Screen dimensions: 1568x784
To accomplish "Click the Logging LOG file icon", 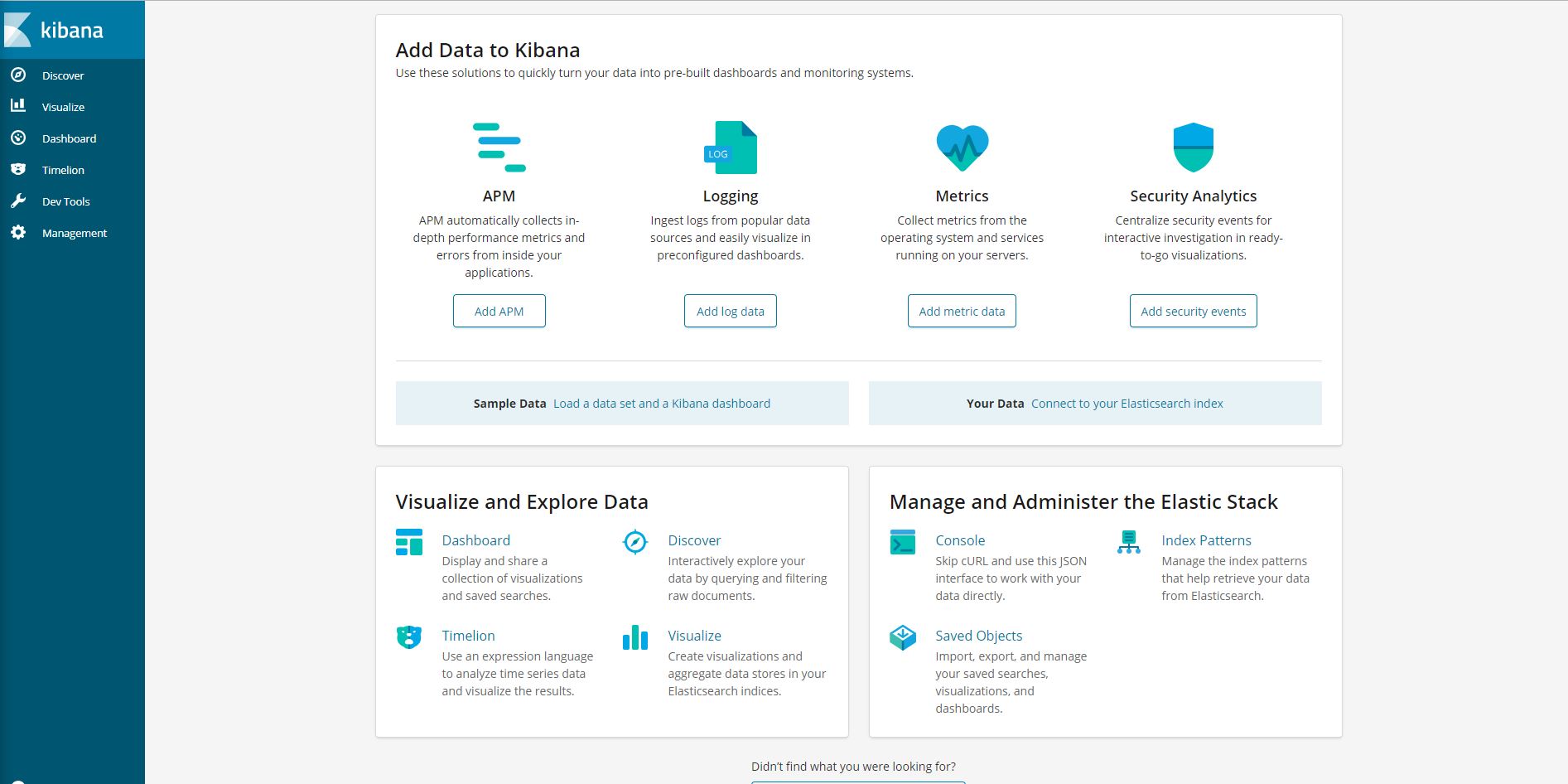I will 731,148.
